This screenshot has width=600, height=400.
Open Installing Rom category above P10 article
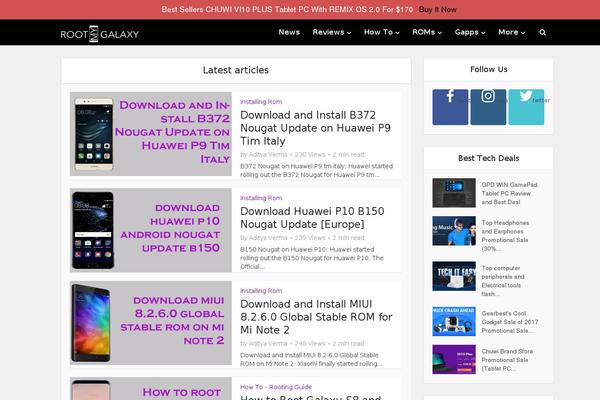(261, 198)
